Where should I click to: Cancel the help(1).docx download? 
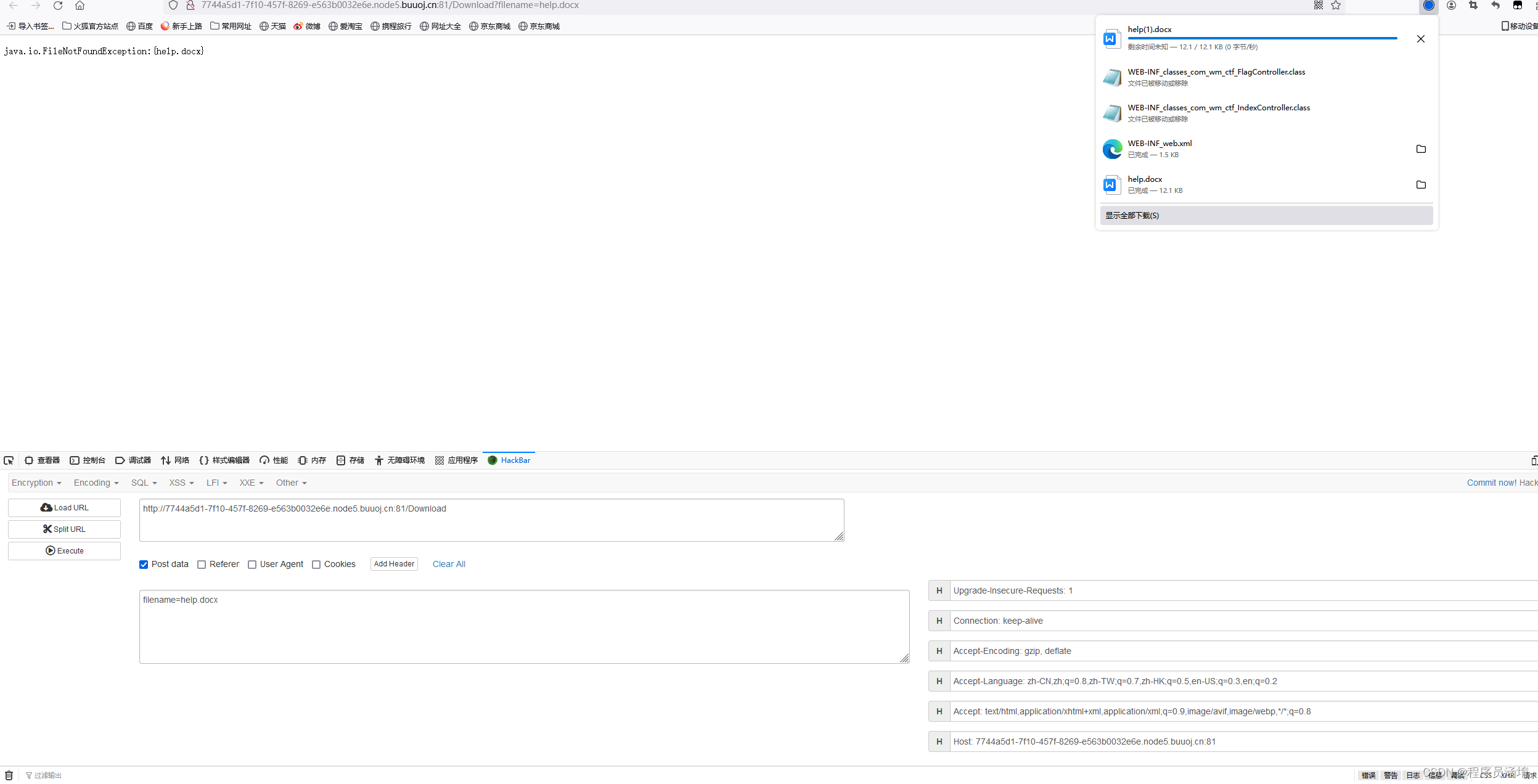pyautogui.click(x=1420, y=39)
